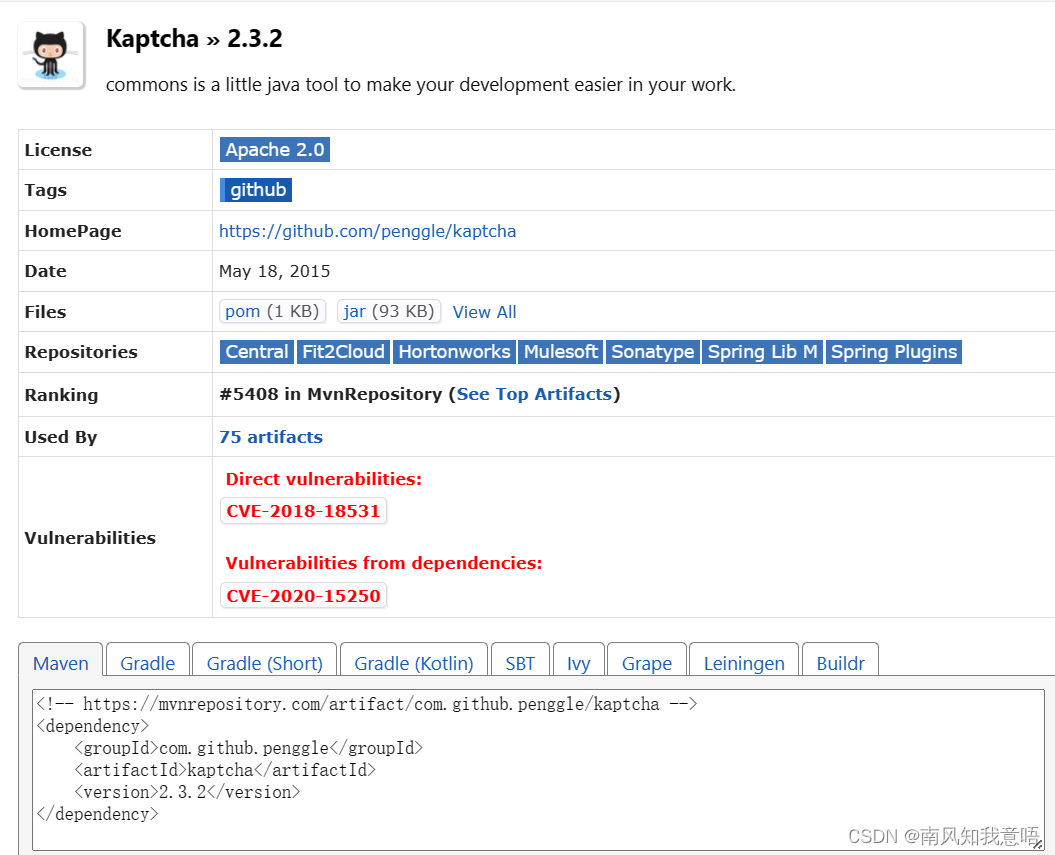Select the Apache 2.0 license badge
The height and width of the screenshot is (855, 1055).
point(274,149)
